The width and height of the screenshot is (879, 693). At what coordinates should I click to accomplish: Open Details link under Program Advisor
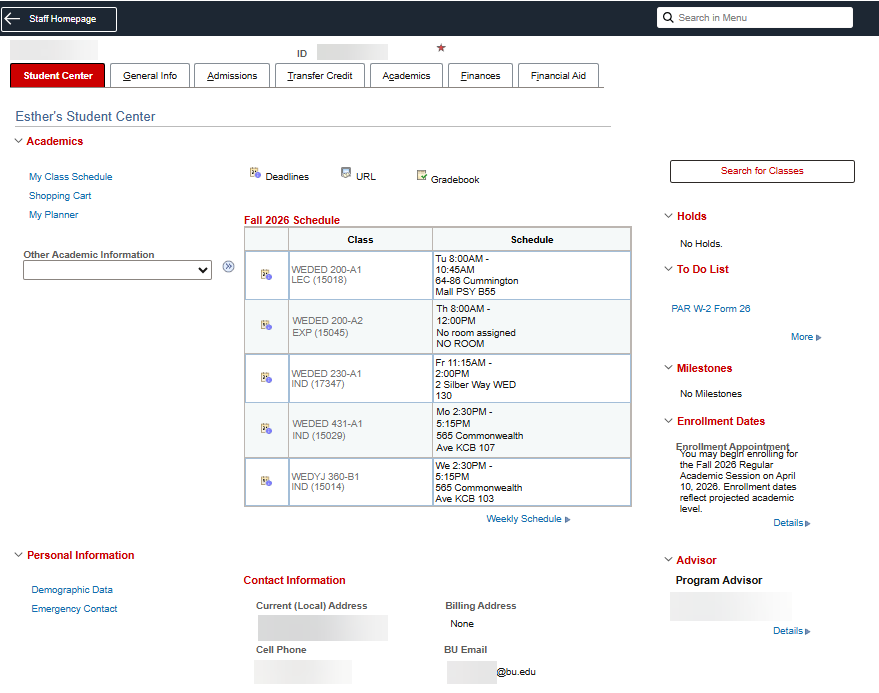[x=792, y=631]
